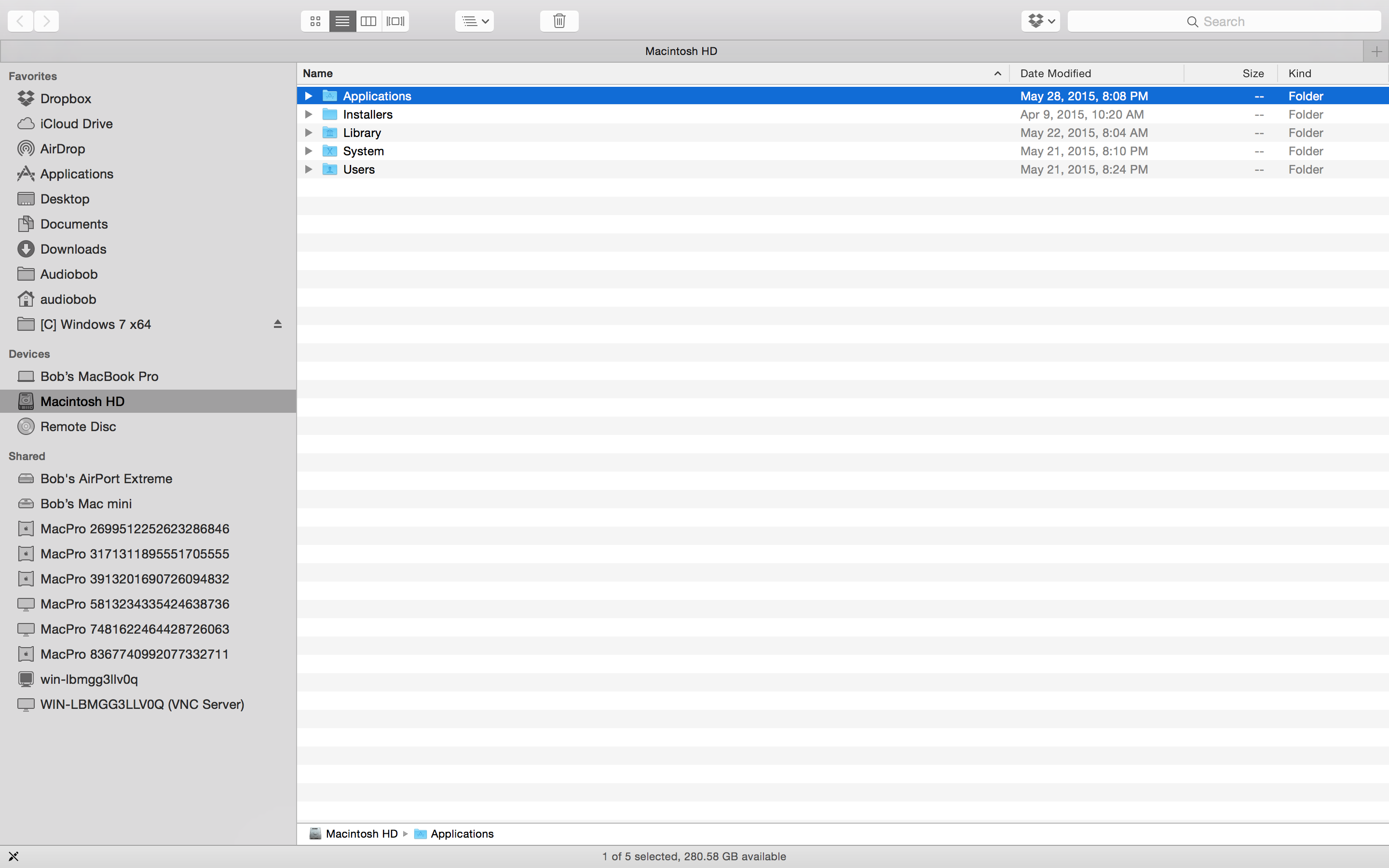Select the Users folder row
Screen dimensions: 1389x868
pyautogui.click(x=843, y=169)
